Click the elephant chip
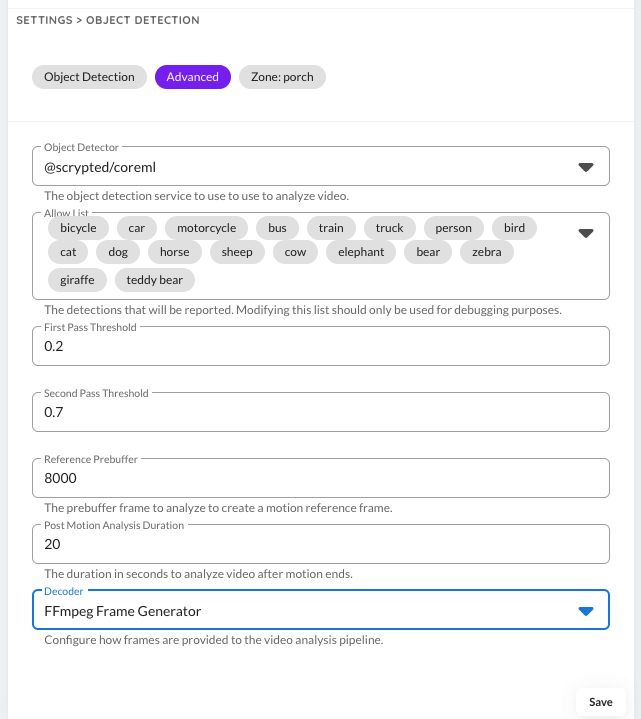 point(361,252)
